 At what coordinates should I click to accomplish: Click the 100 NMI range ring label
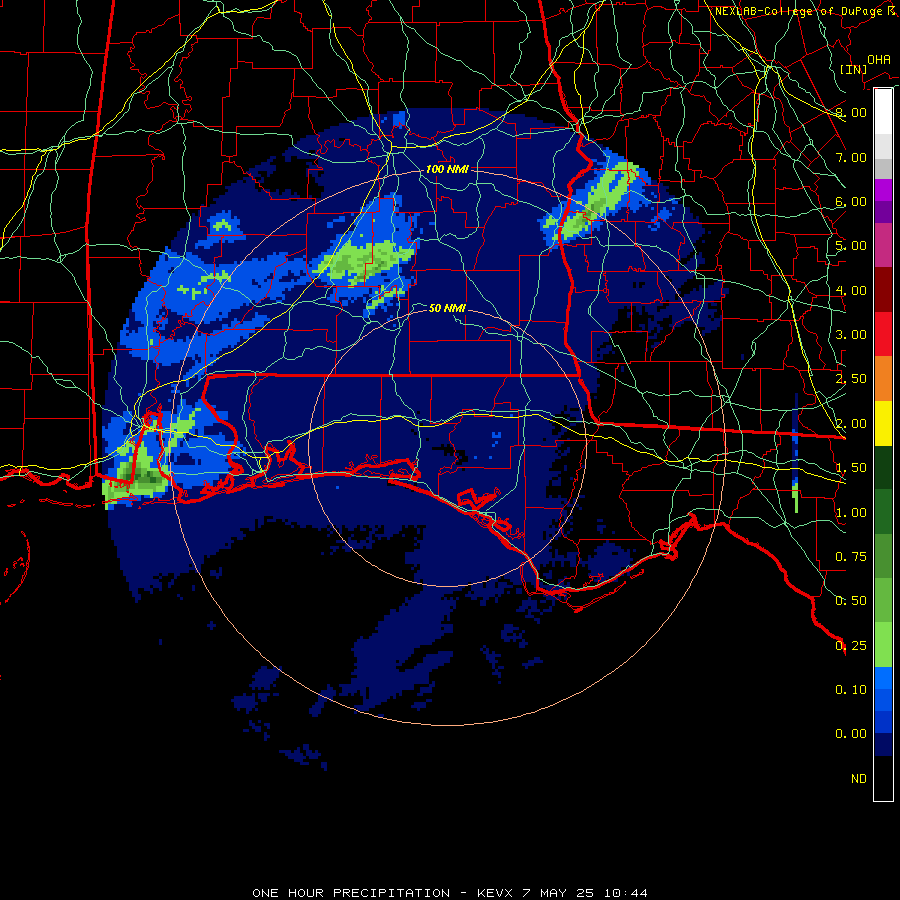447,169
